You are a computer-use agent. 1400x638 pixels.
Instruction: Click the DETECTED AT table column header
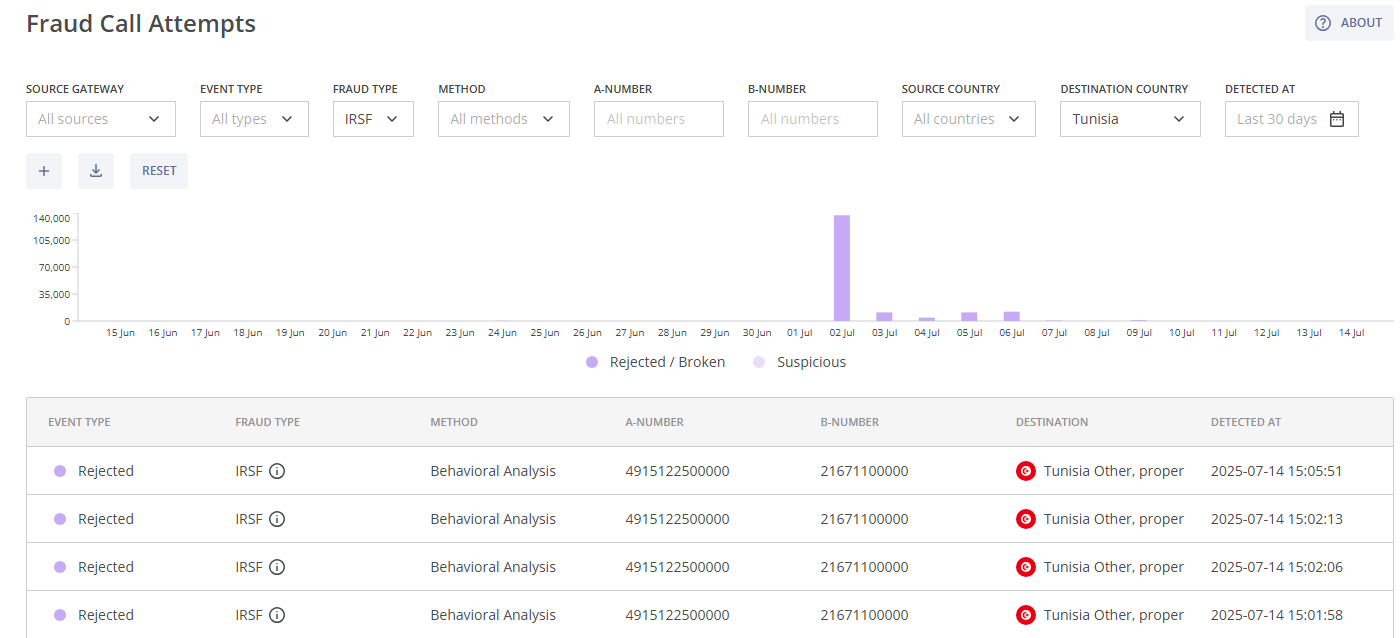[1245, 421]
